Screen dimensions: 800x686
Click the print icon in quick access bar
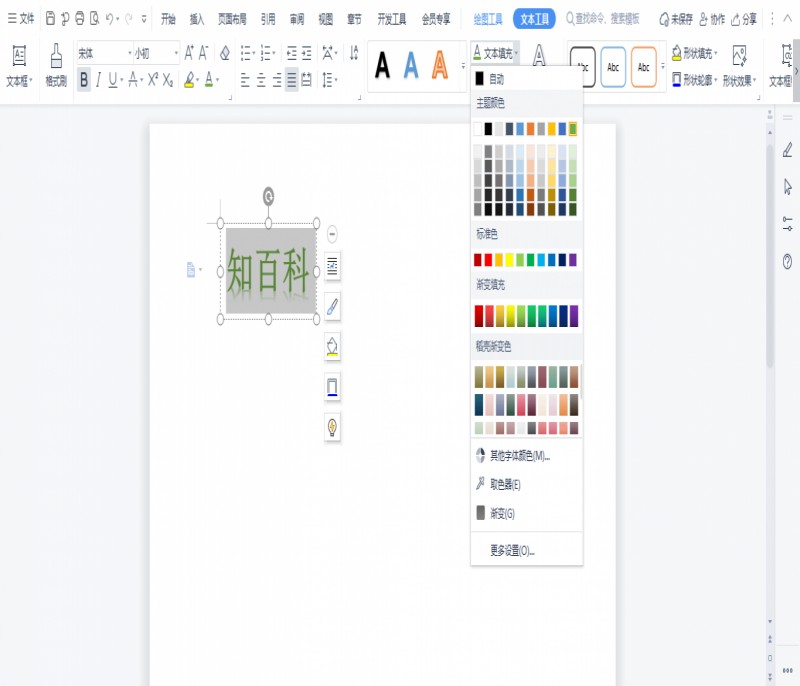pos(80,19)
